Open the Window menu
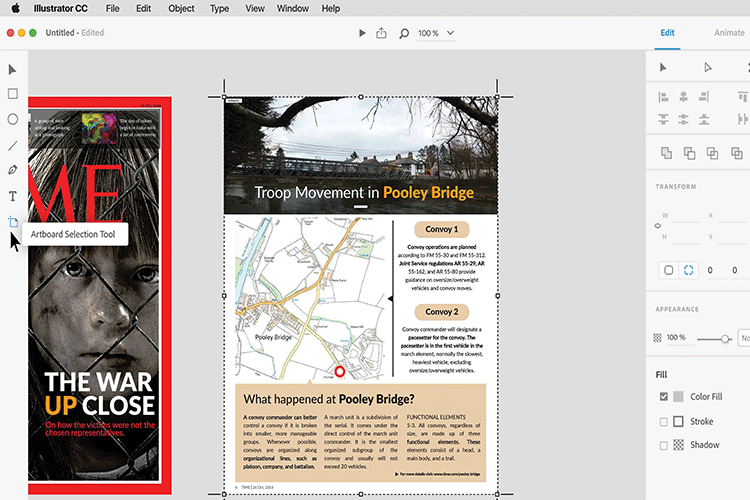This screenshot has height=500, width=750. pos(292,8)
